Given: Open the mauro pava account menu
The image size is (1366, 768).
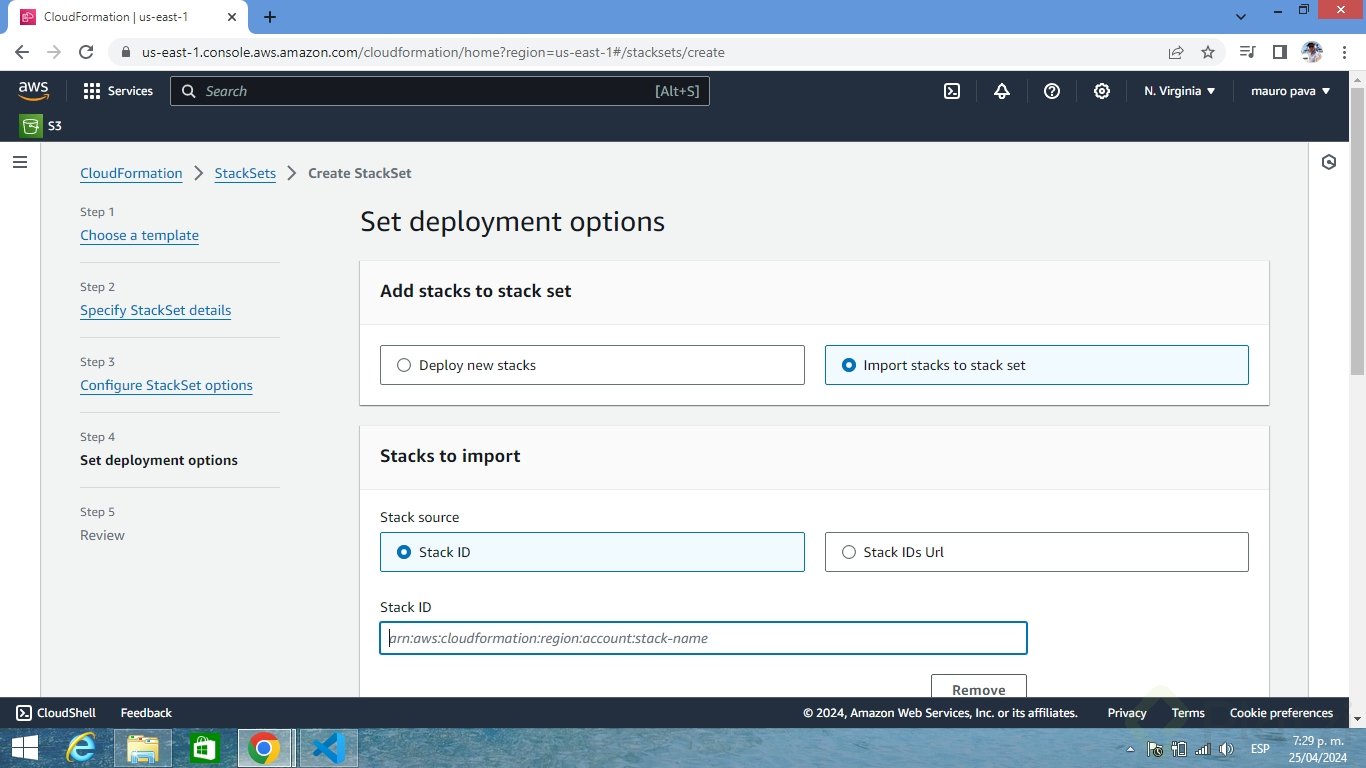Looking at the screenshot, I should click(x=1290, y=91).
